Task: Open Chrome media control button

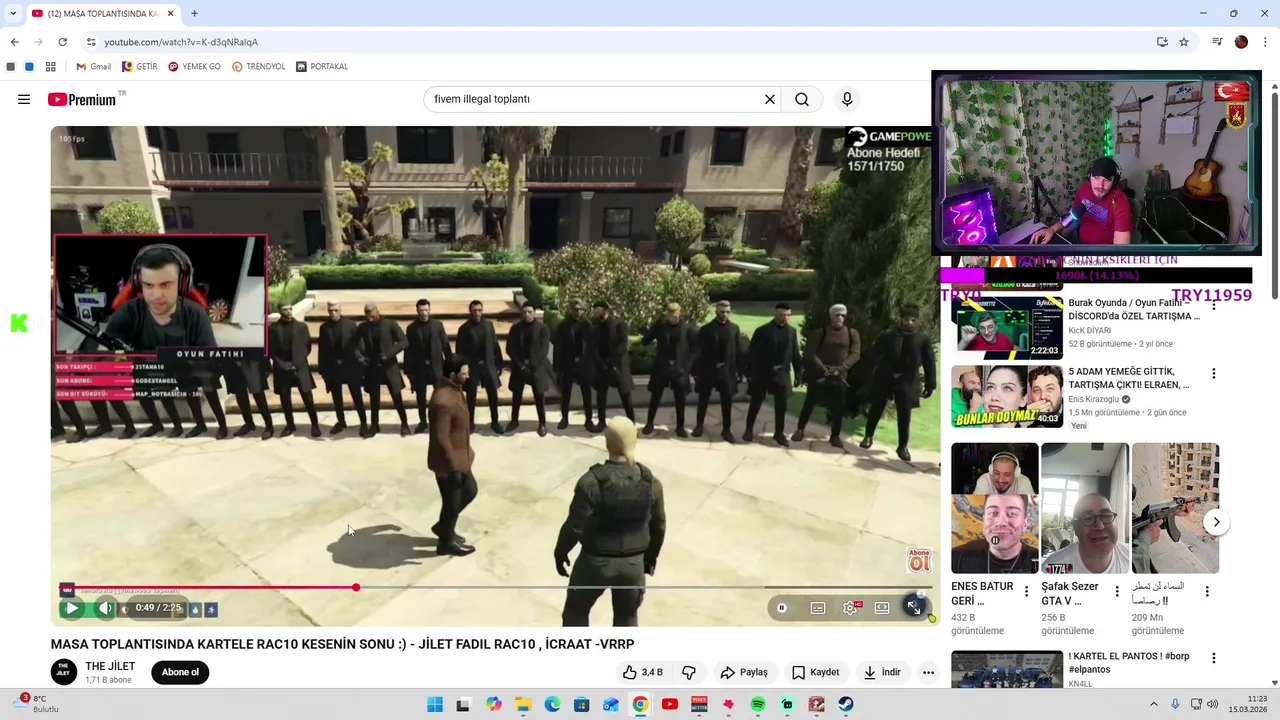Action: tap(1217, 42)
